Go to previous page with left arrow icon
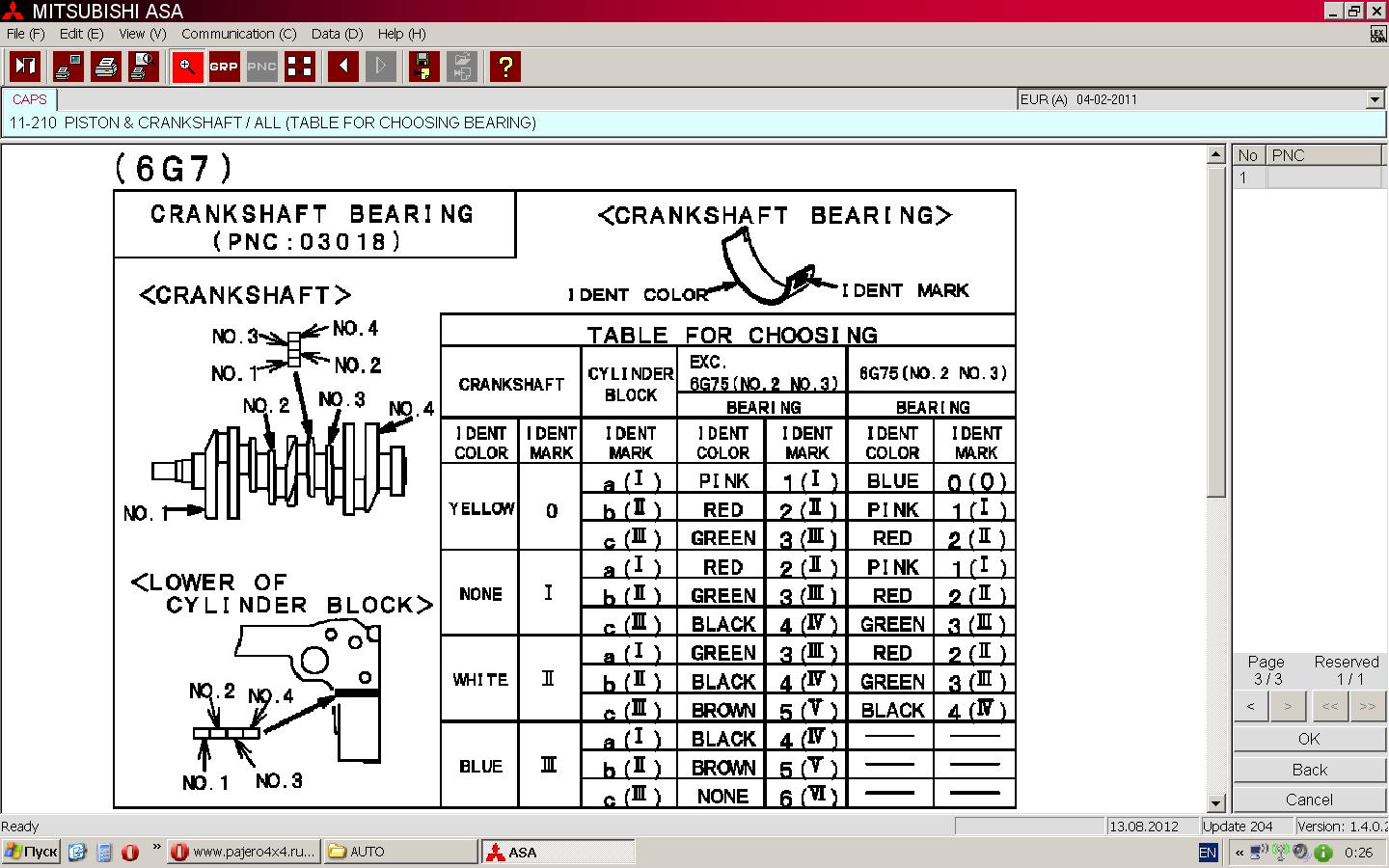This screenshot has width=1389, height=868. pos(343,67)
